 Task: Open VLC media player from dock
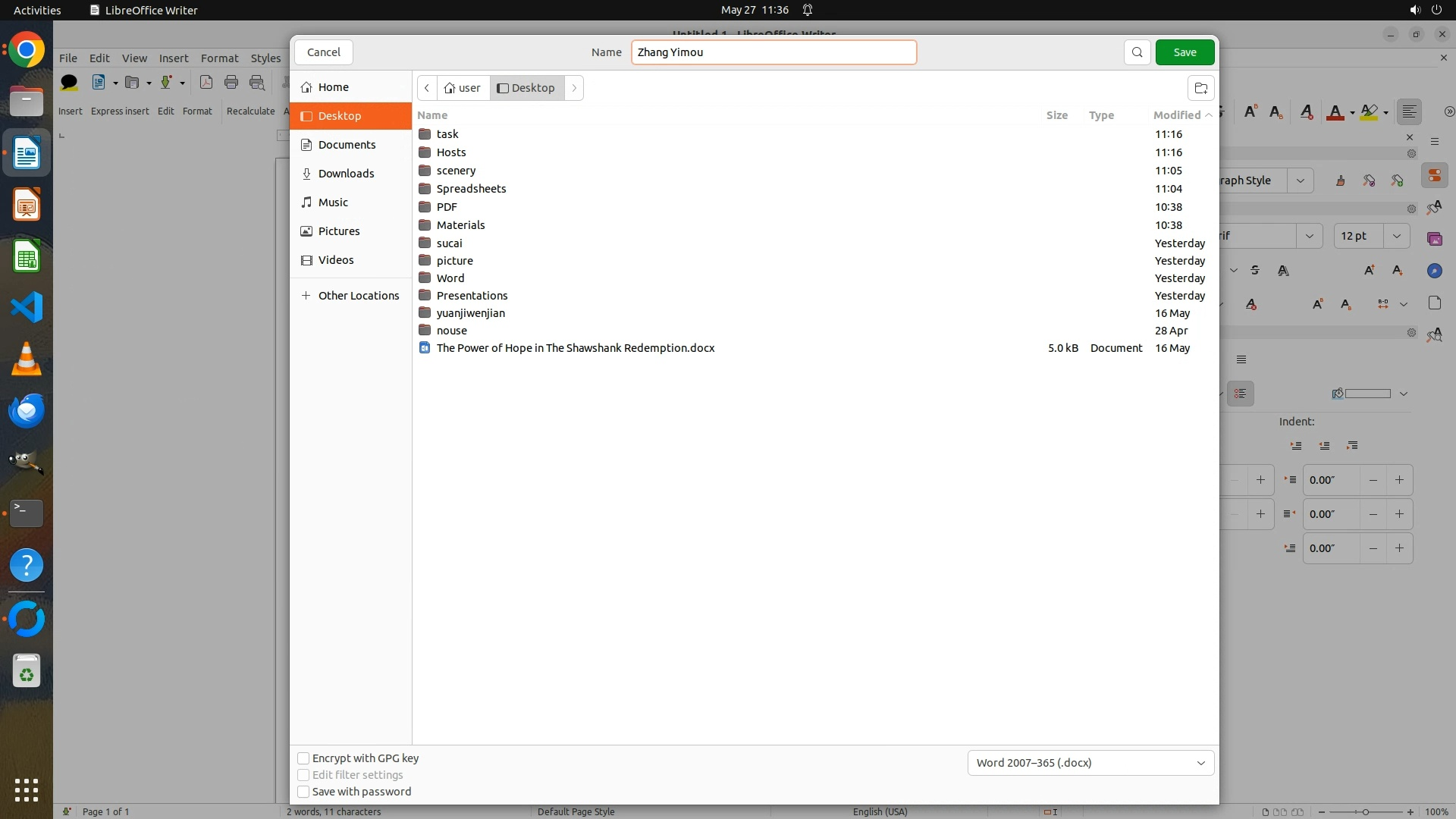tap(27, 359)
